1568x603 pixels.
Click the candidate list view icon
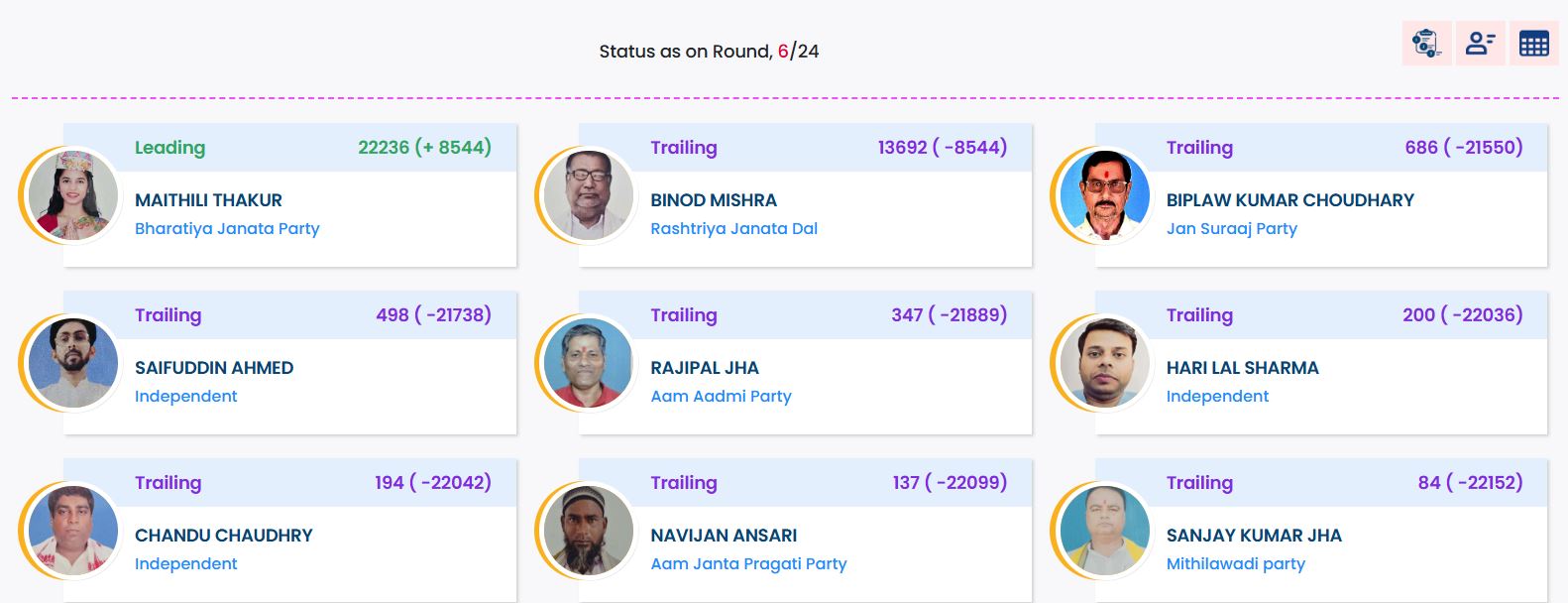click(x=1480, y=44)
